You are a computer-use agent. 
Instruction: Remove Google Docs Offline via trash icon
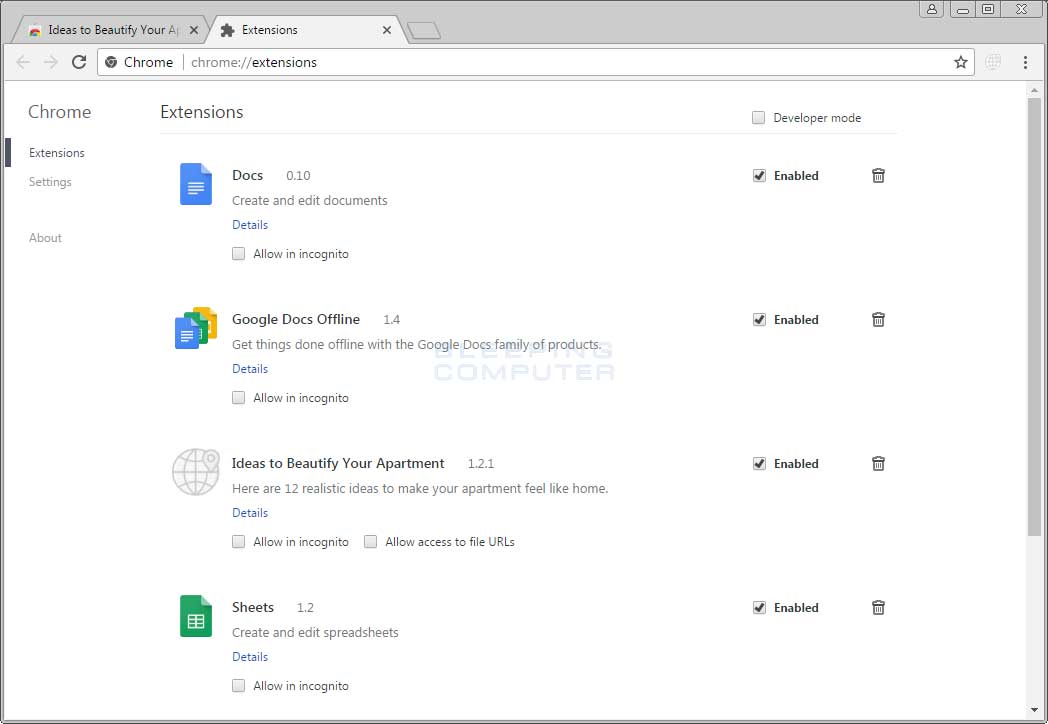(878, 320)
